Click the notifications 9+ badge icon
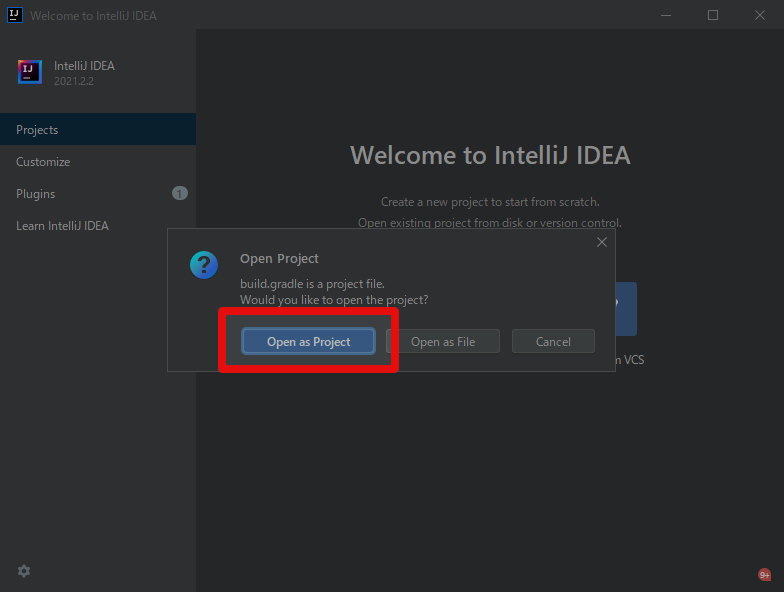This screenshot has width=784, height=592. (x=764, y=575)
